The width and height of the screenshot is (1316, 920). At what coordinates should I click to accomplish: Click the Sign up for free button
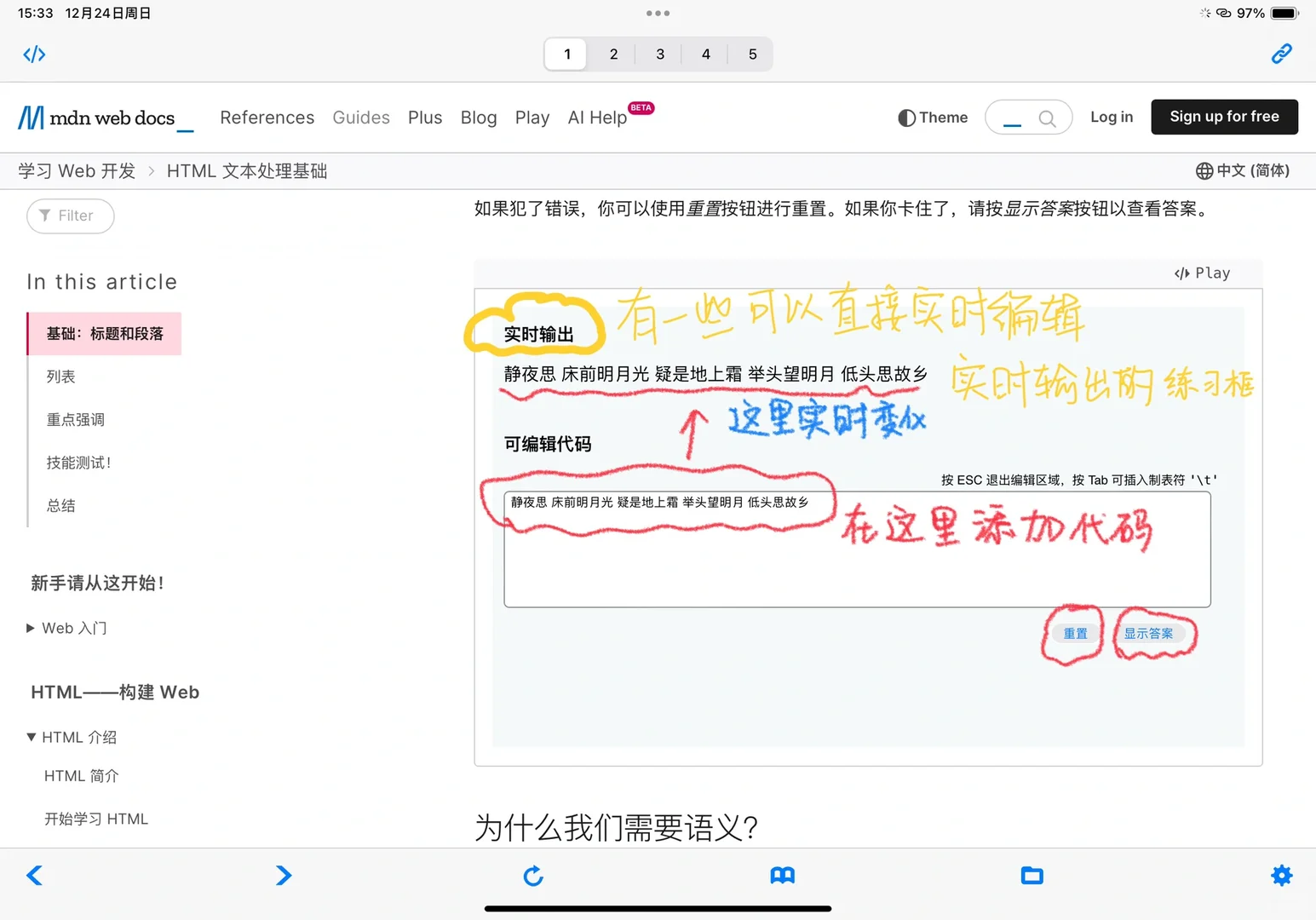tap(1224, 117)
